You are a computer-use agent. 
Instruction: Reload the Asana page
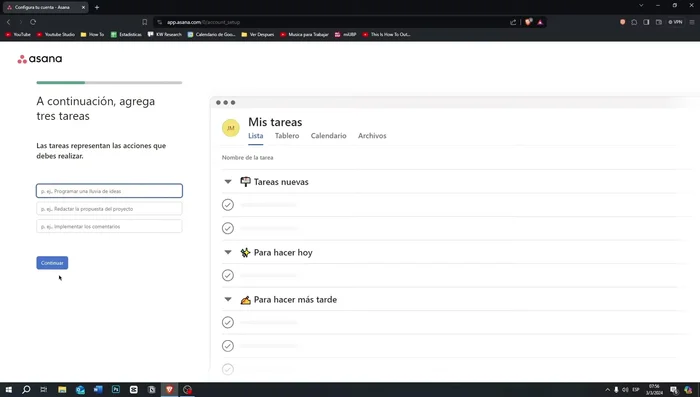pyautogui.click(x=33, y=22)
